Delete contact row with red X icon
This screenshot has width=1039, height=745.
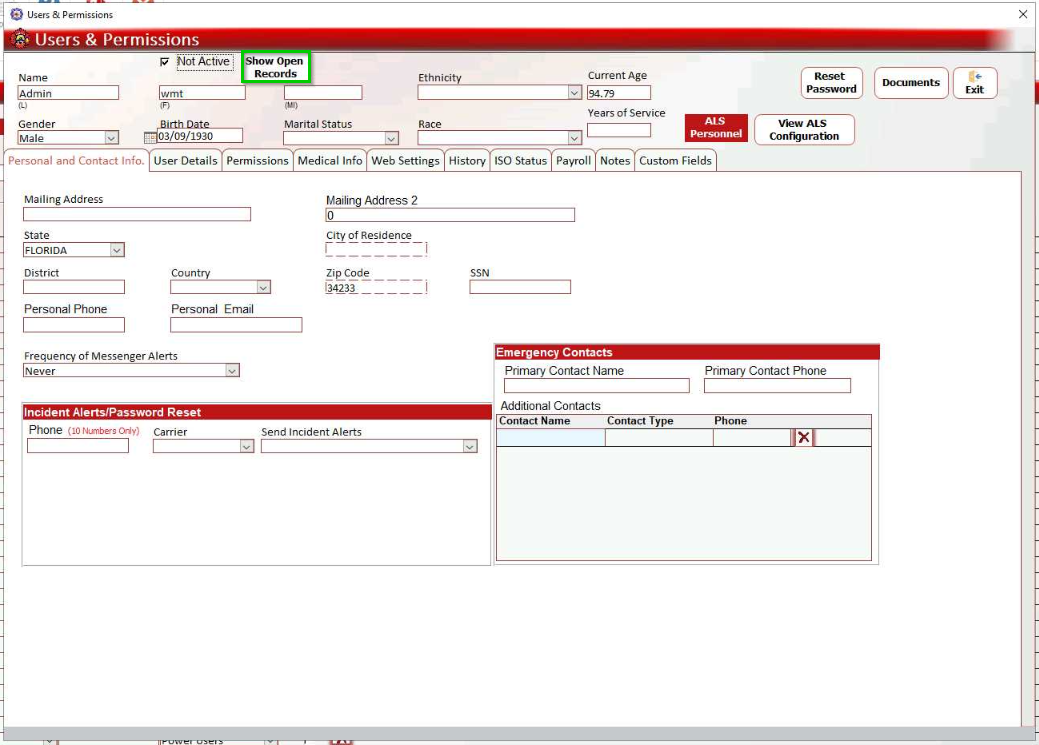click(x=803, y=437)
